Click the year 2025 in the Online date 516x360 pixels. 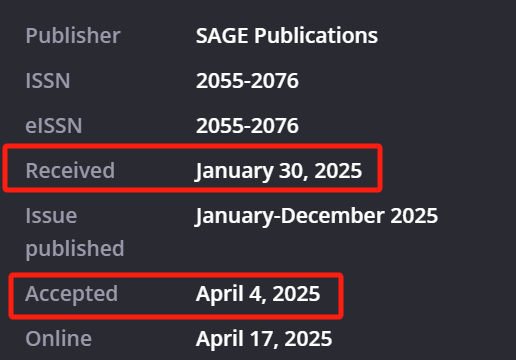click(308, 339)
